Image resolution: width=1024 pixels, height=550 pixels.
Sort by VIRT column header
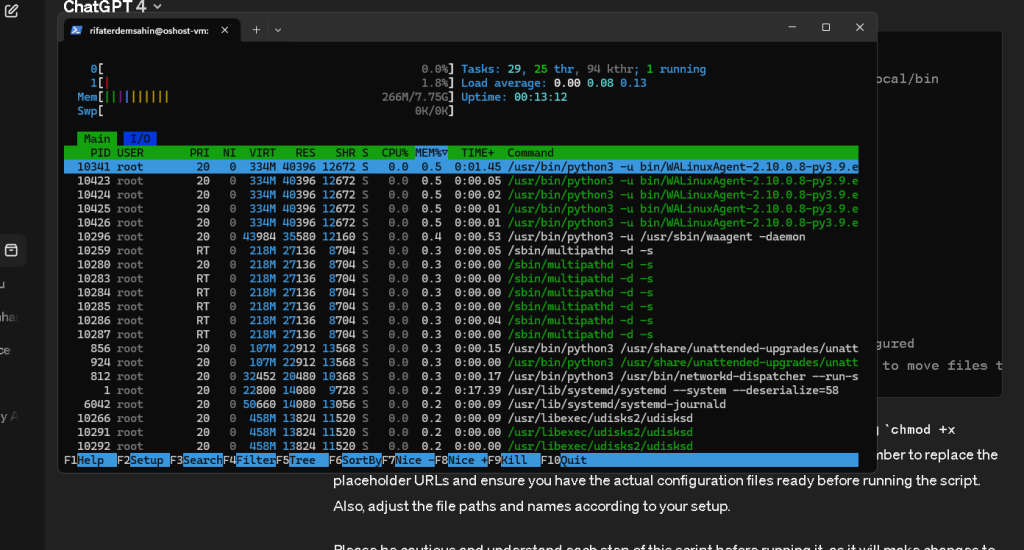pyautogui.click(x=263, y=153)
